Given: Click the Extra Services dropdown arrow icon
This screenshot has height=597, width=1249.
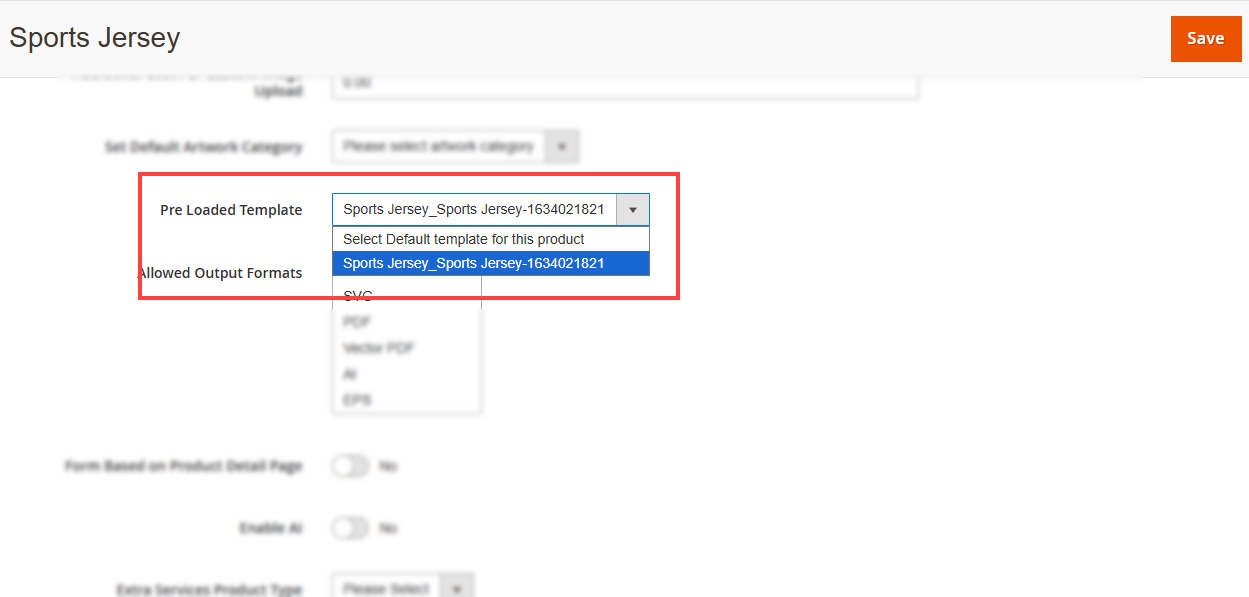Looking at the screenshot, I should pos(457,588).
